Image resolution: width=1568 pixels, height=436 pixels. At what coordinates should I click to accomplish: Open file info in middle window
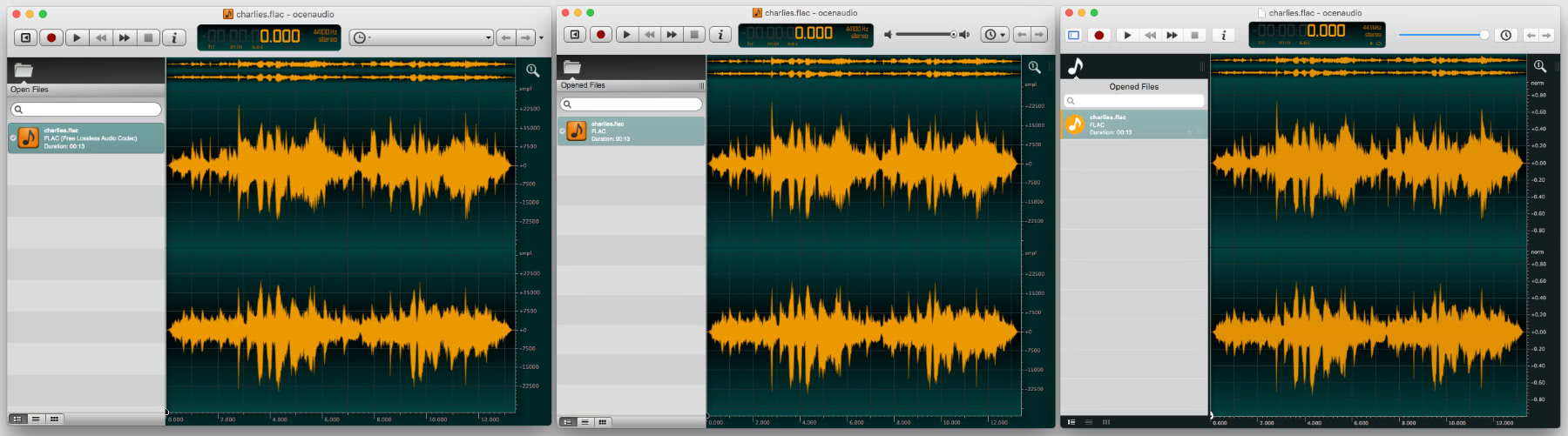point(720,35)
